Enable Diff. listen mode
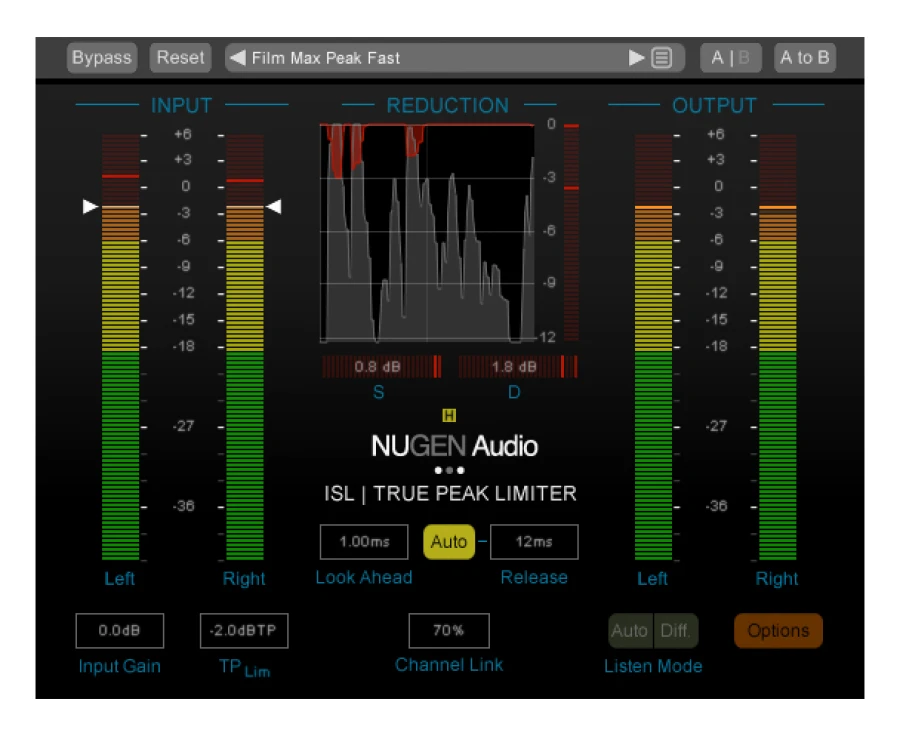Image resolution: width=900 pixels, height=736 pixels. (676, 631)
